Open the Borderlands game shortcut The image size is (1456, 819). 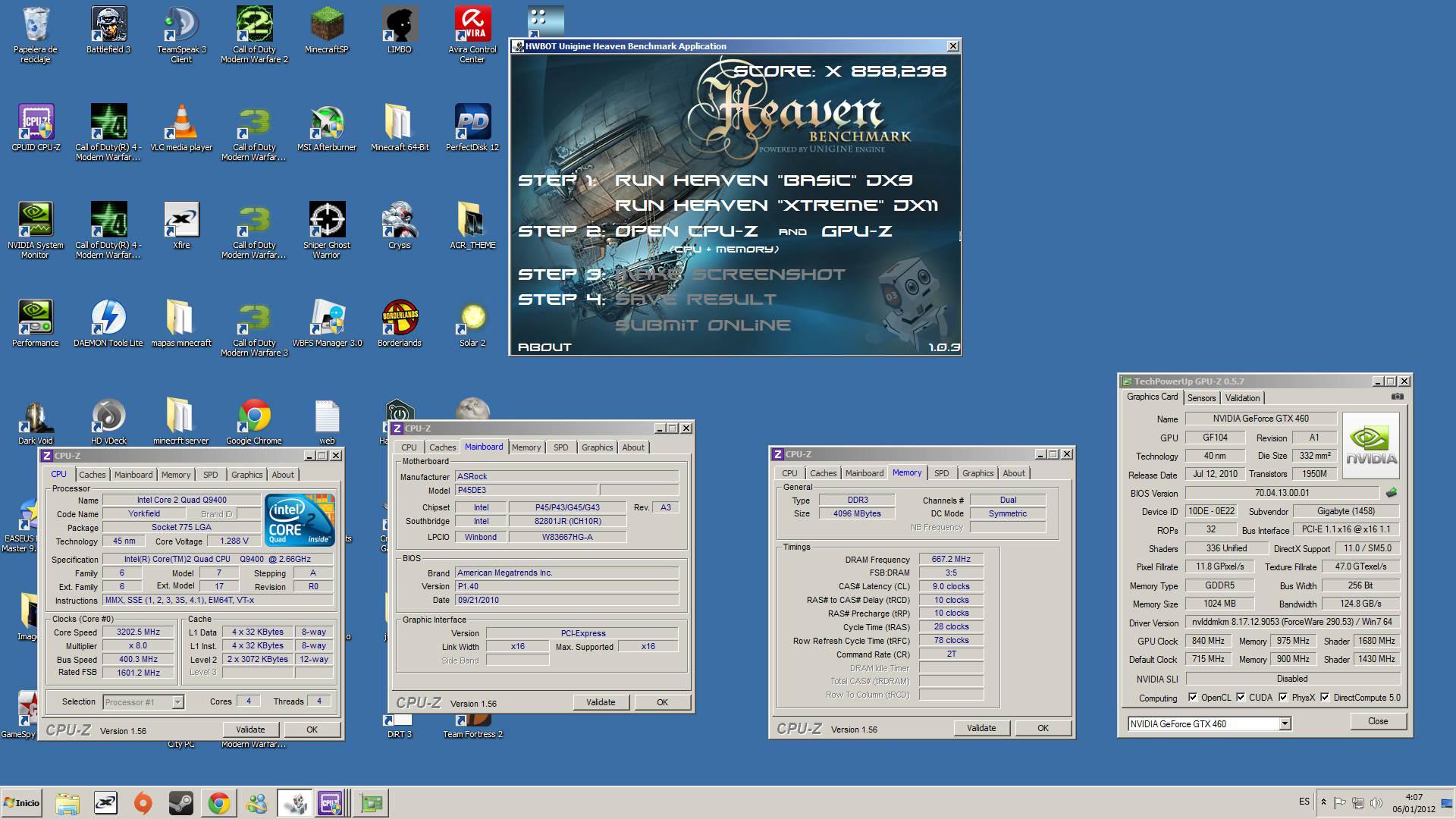click(x=400, y=323)
